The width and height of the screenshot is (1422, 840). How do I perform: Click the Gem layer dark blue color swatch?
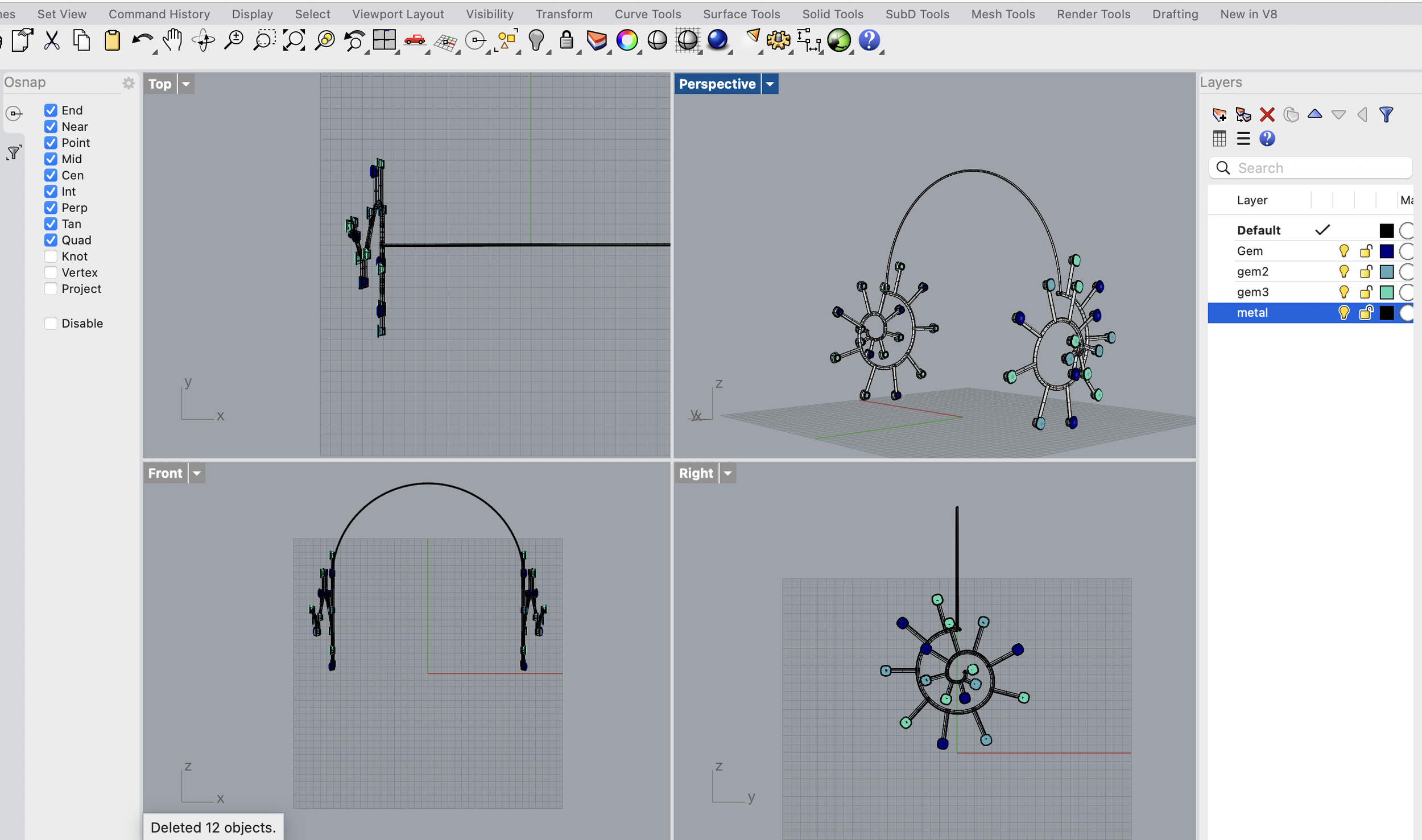1386,251
